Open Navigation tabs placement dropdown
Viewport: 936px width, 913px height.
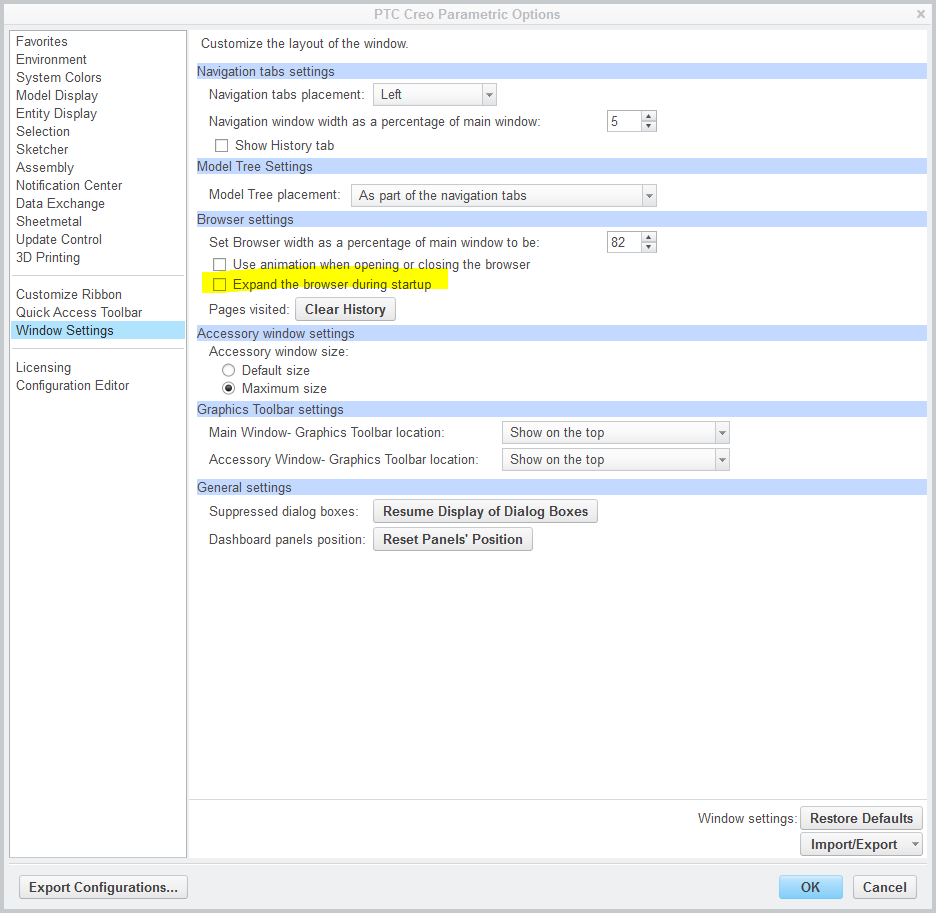pyautogui.click(x=435, y=94)
